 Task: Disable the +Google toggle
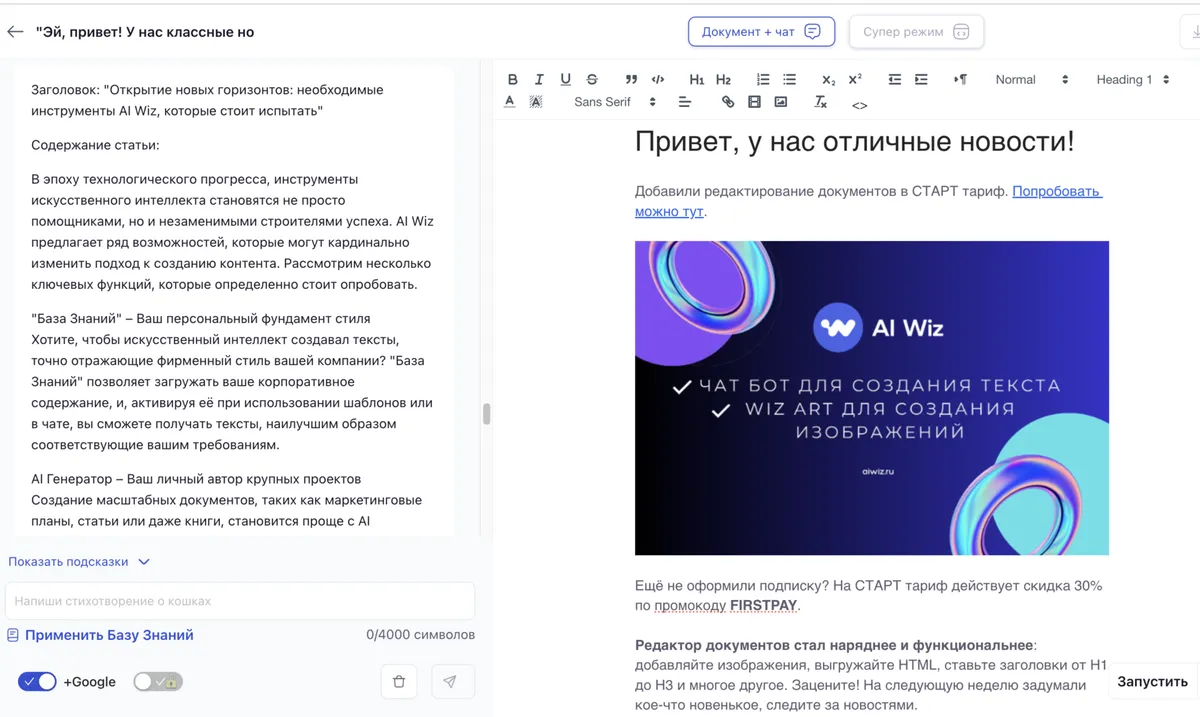pos(37,682)
